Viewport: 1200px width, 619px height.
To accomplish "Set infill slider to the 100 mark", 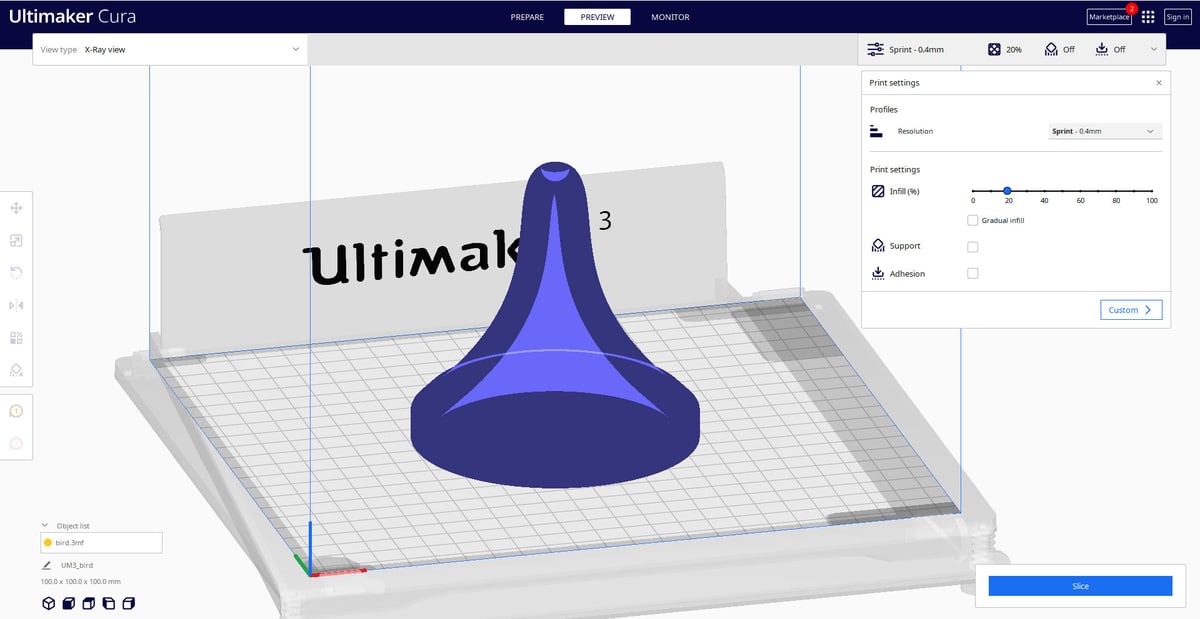I will point(1152,190).
